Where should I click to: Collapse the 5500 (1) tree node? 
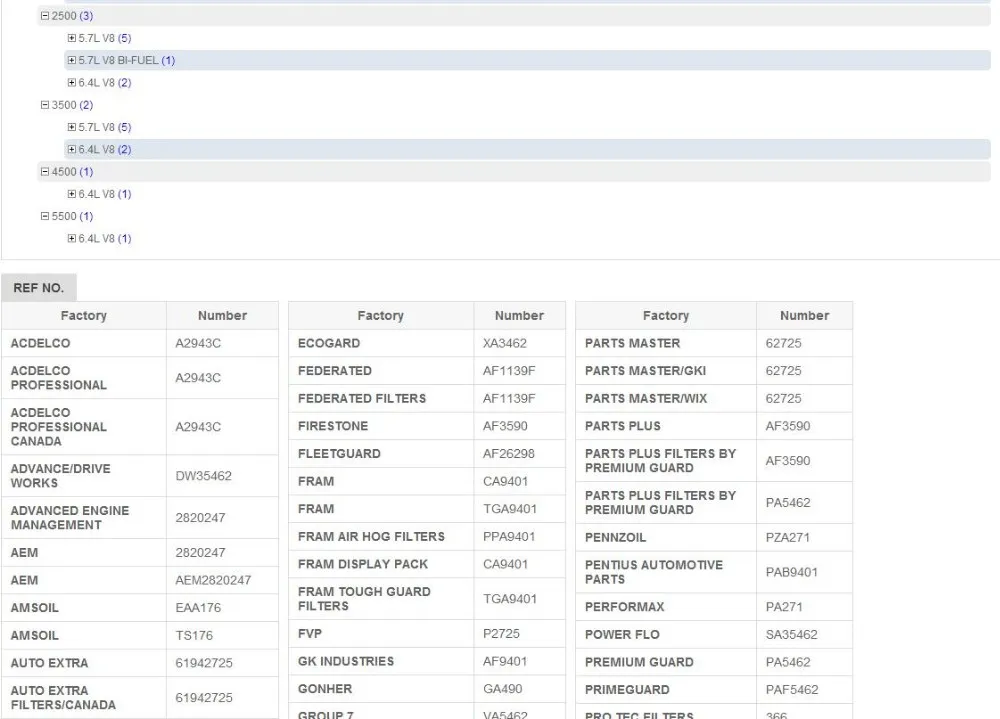click(45, 216)
